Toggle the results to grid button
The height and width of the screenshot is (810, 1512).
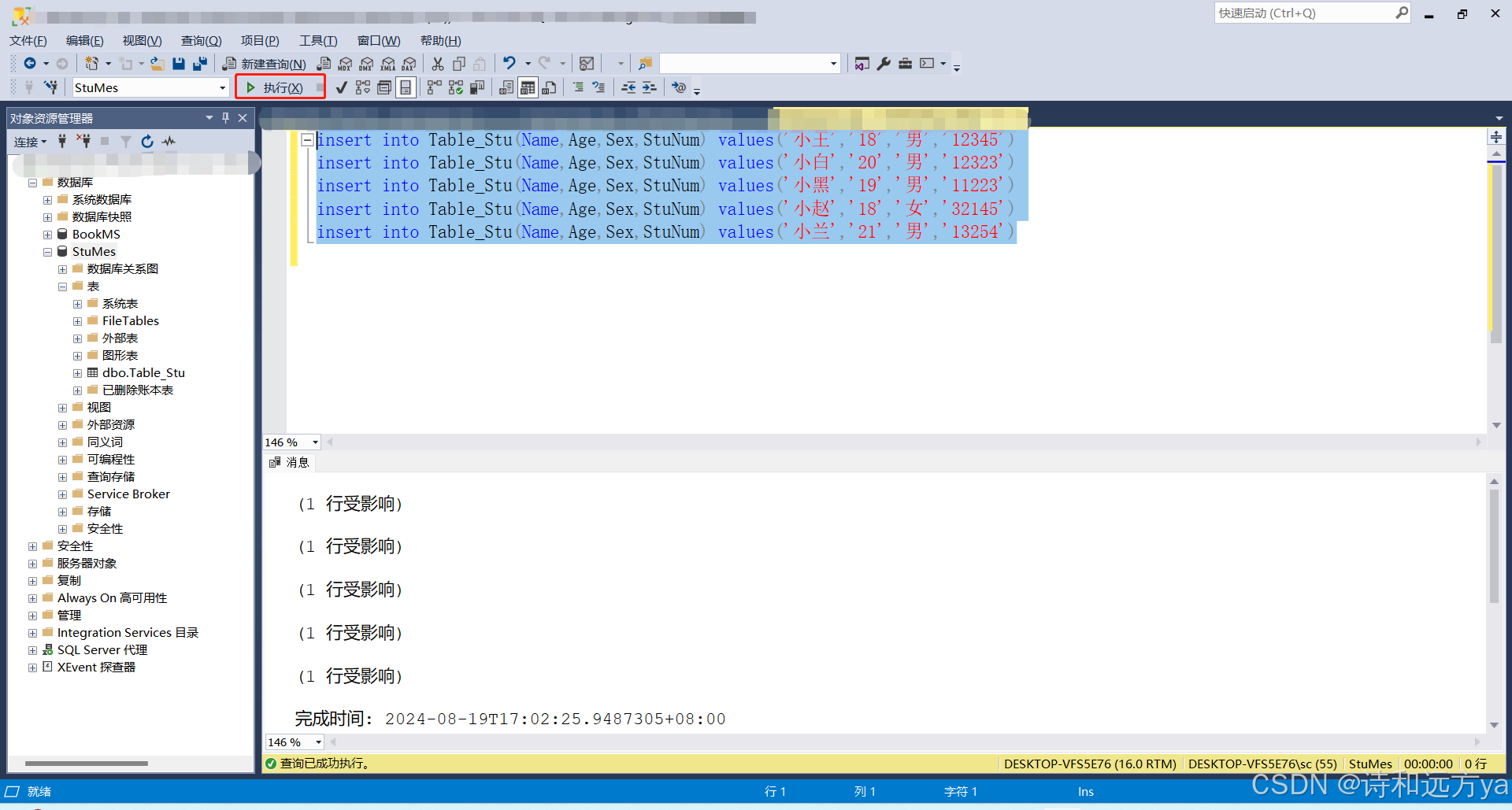click(x=528, y=87)
